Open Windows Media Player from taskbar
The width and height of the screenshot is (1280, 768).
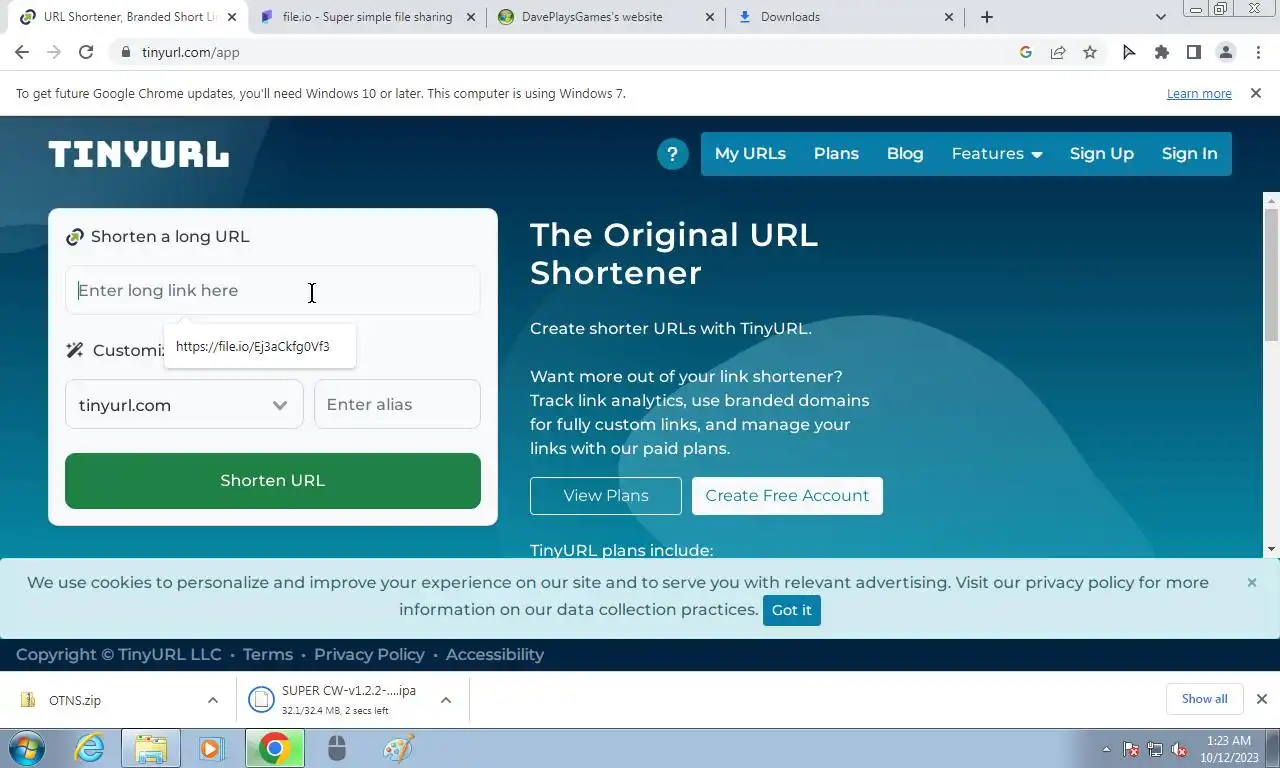pos(211,748)
